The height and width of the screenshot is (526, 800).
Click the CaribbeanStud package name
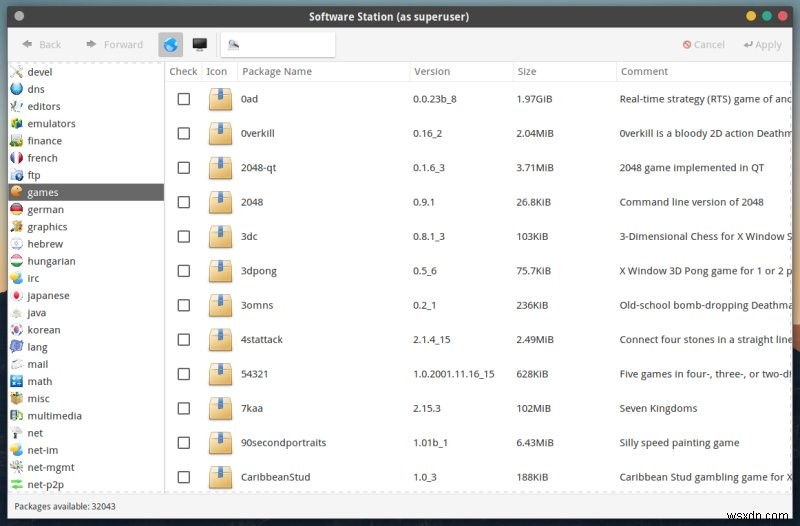click(276, 477)
